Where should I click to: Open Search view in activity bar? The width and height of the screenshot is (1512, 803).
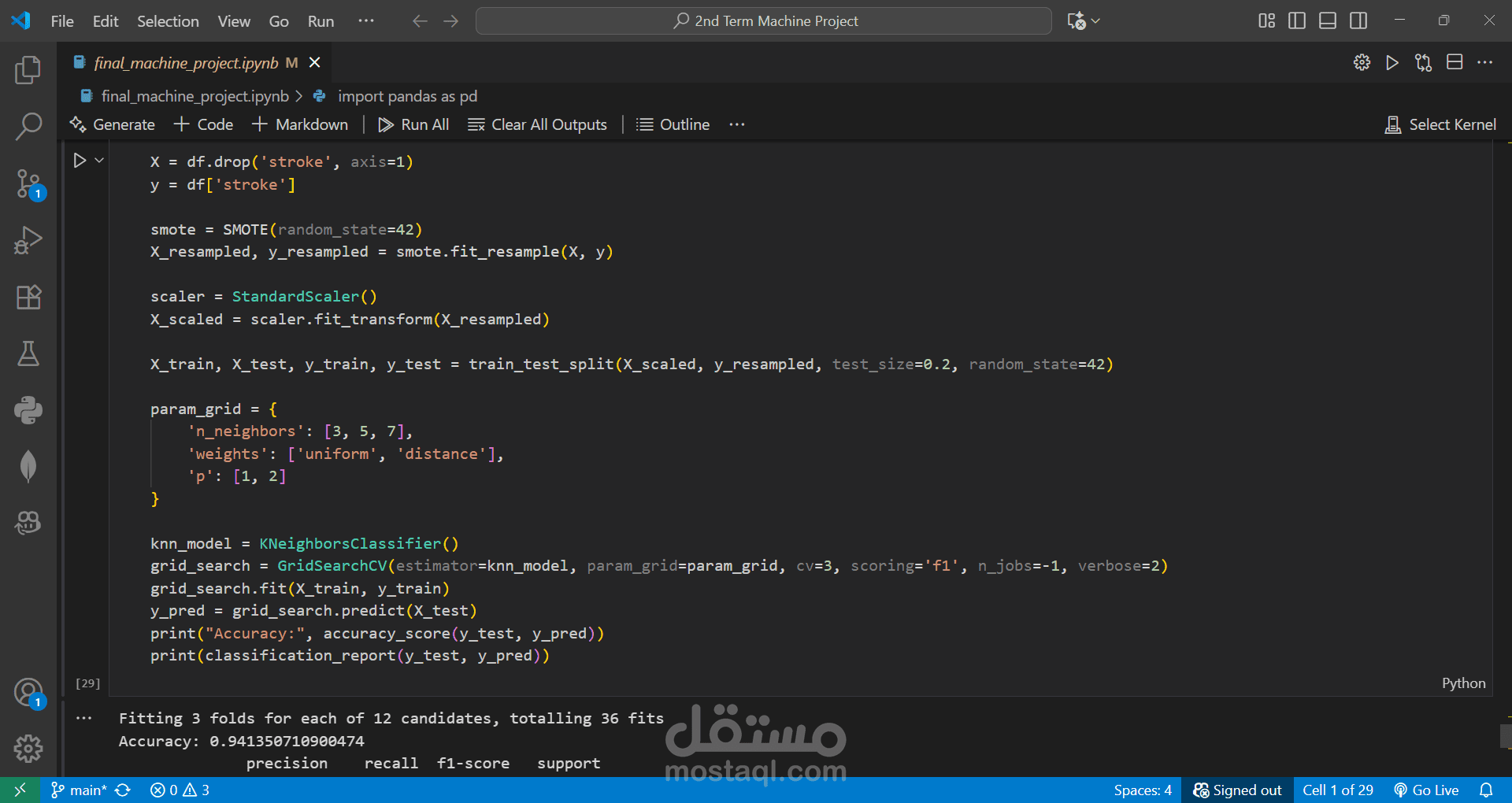tap(28, 126)
